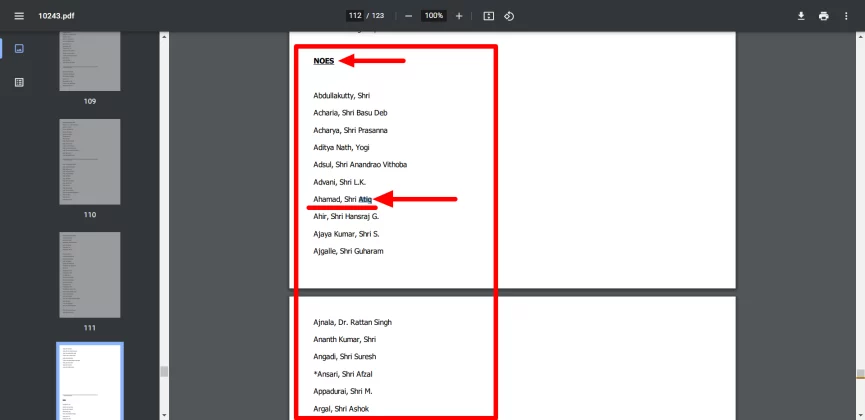Toggle the sidebar with the hamburger menu
The width and height of the screenshot is (865, 420).
click(x=18, y=16)
